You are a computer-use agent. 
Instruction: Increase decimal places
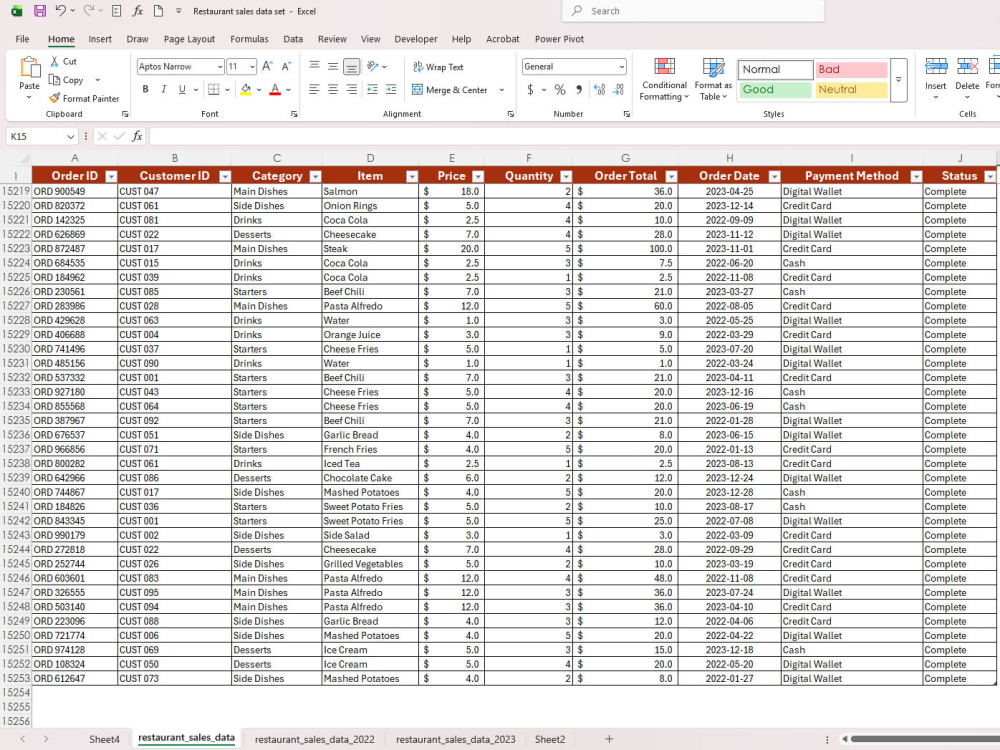(x=599, y=90)
